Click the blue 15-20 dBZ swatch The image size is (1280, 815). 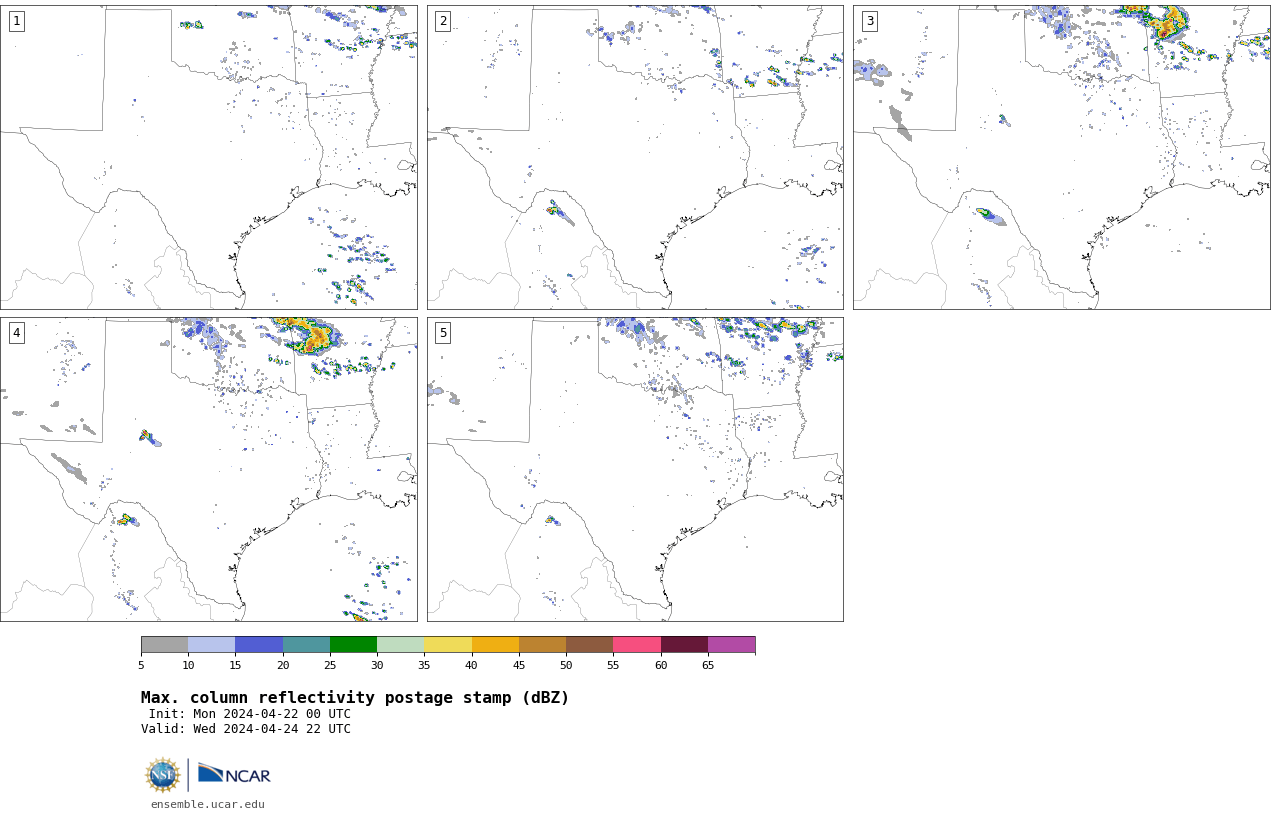259,644
